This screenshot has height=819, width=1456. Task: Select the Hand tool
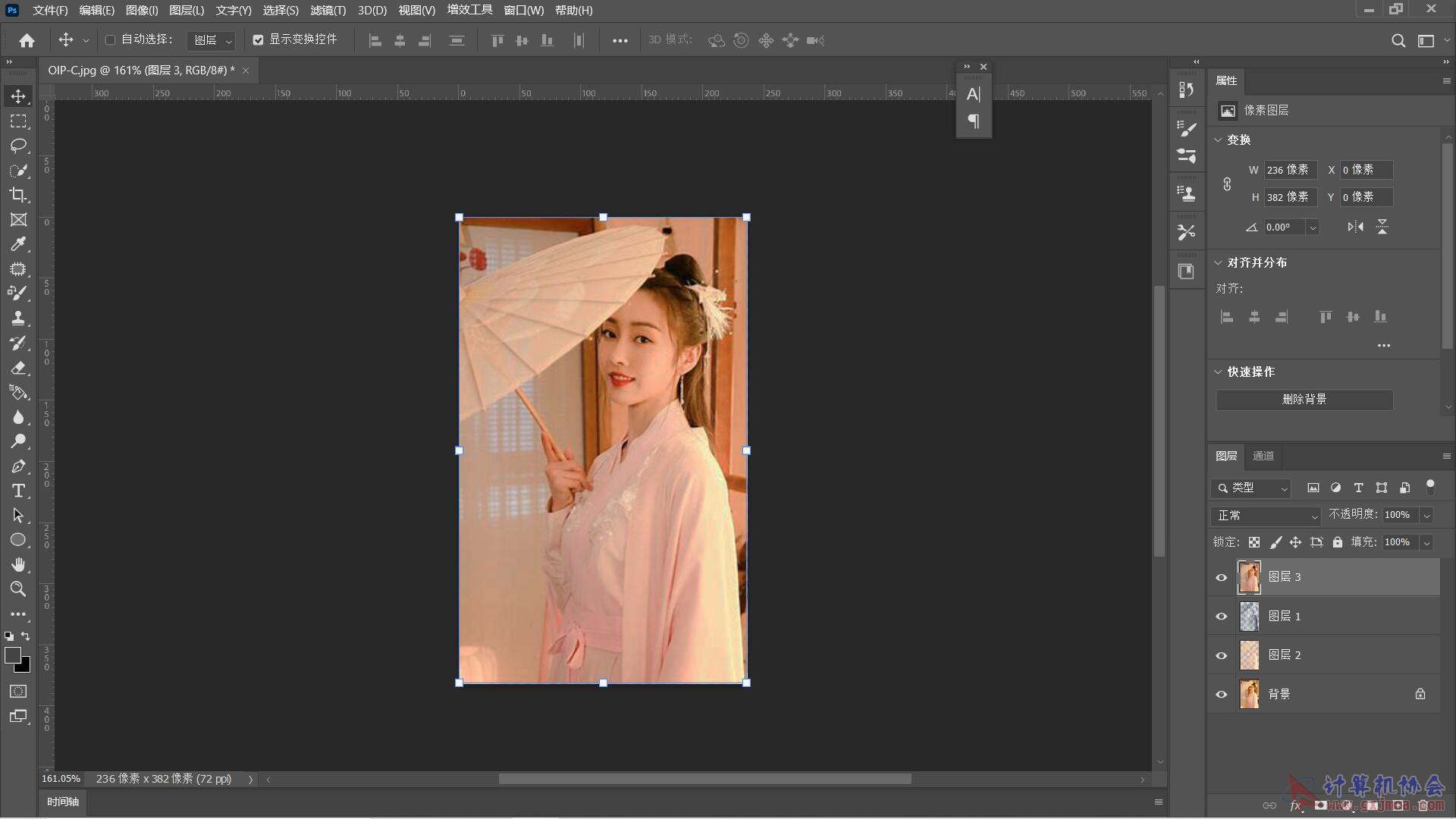coord(18,564)
